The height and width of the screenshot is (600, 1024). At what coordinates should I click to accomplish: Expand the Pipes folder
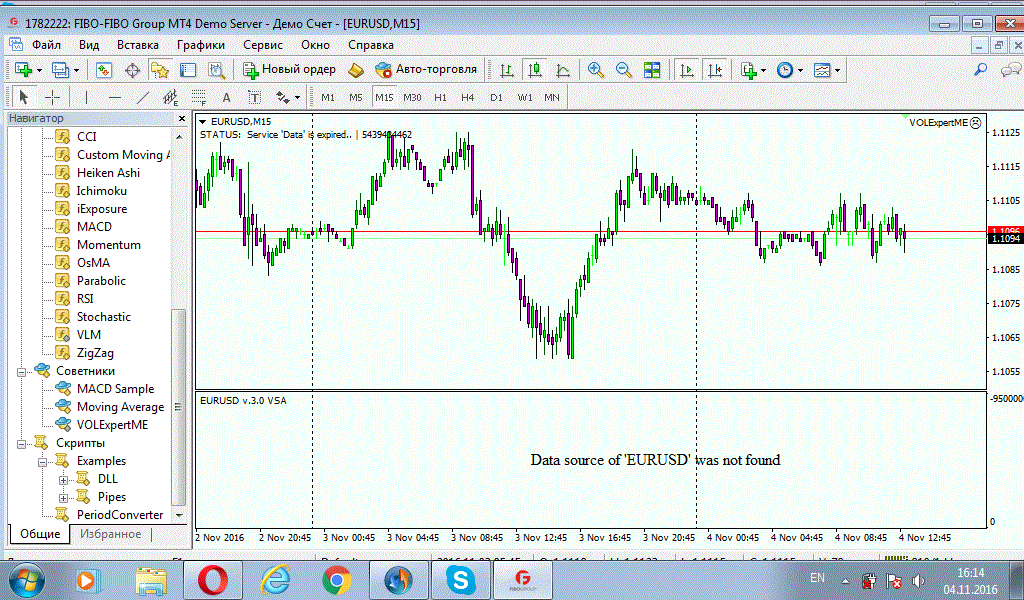tap(63, 498)
